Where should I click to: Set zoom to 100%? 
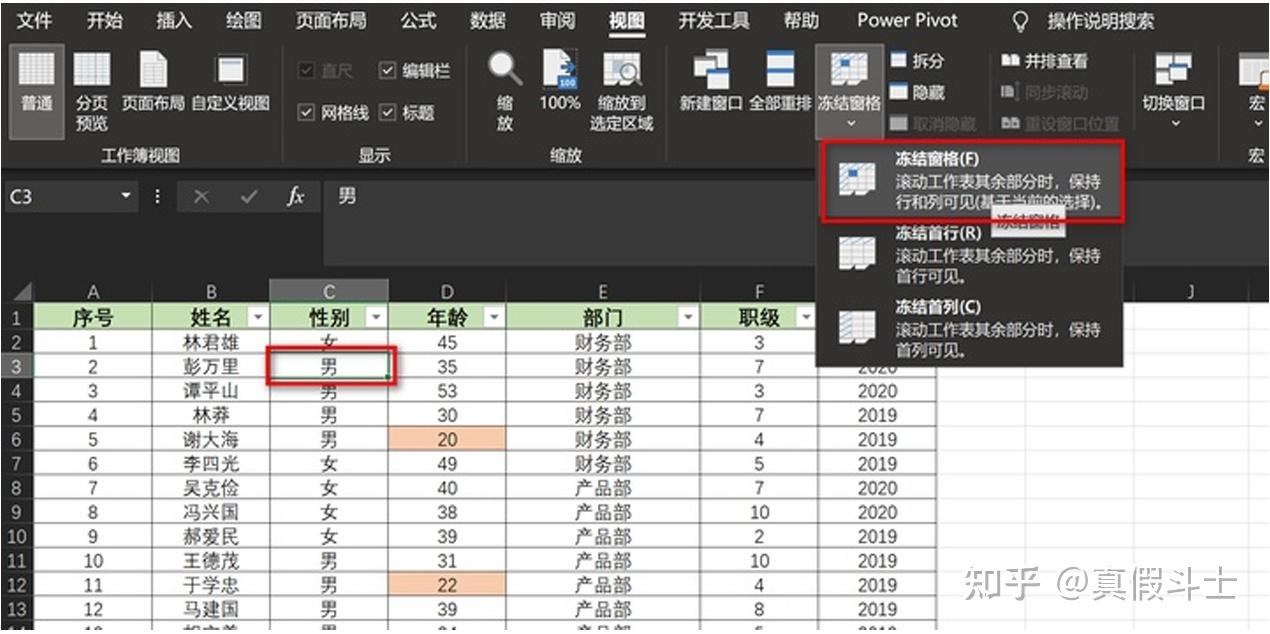pyautogui.click(x=559, y=82)
